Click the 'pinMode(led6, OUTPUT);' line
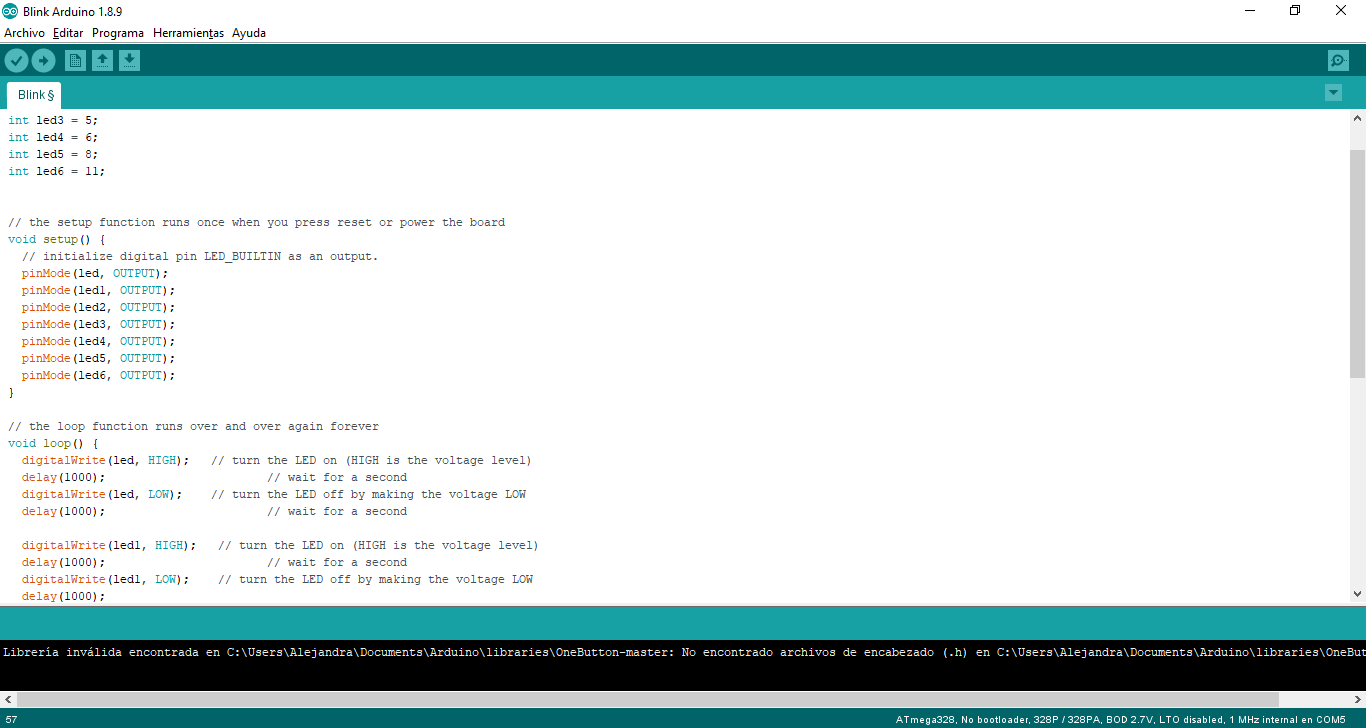This screenshot has height=728, width=1366. coord(98,375)
